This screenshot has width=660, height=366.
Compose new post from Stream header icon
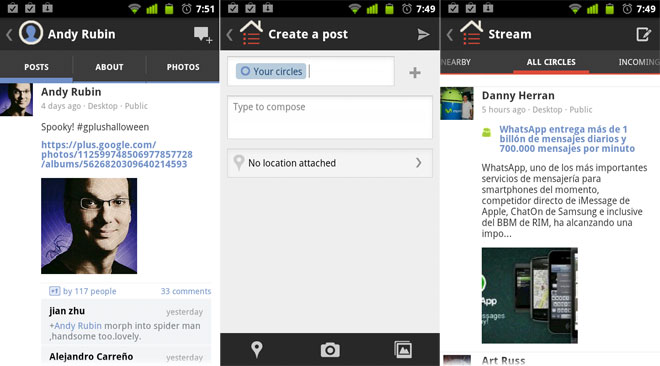tap(643, 34)
